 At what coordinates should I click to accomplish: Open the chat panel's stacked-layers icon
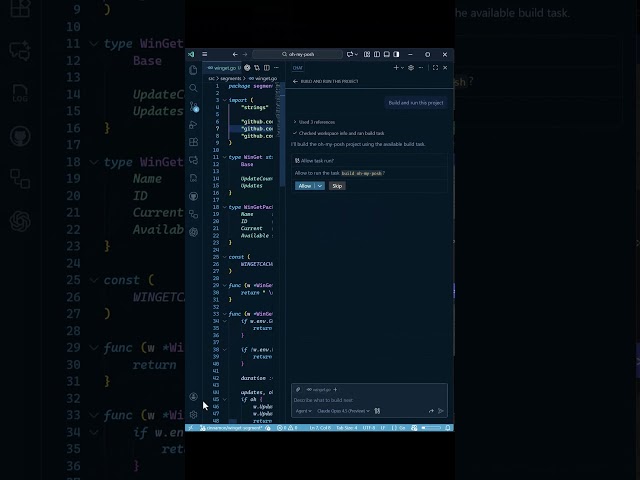(411, 68)
